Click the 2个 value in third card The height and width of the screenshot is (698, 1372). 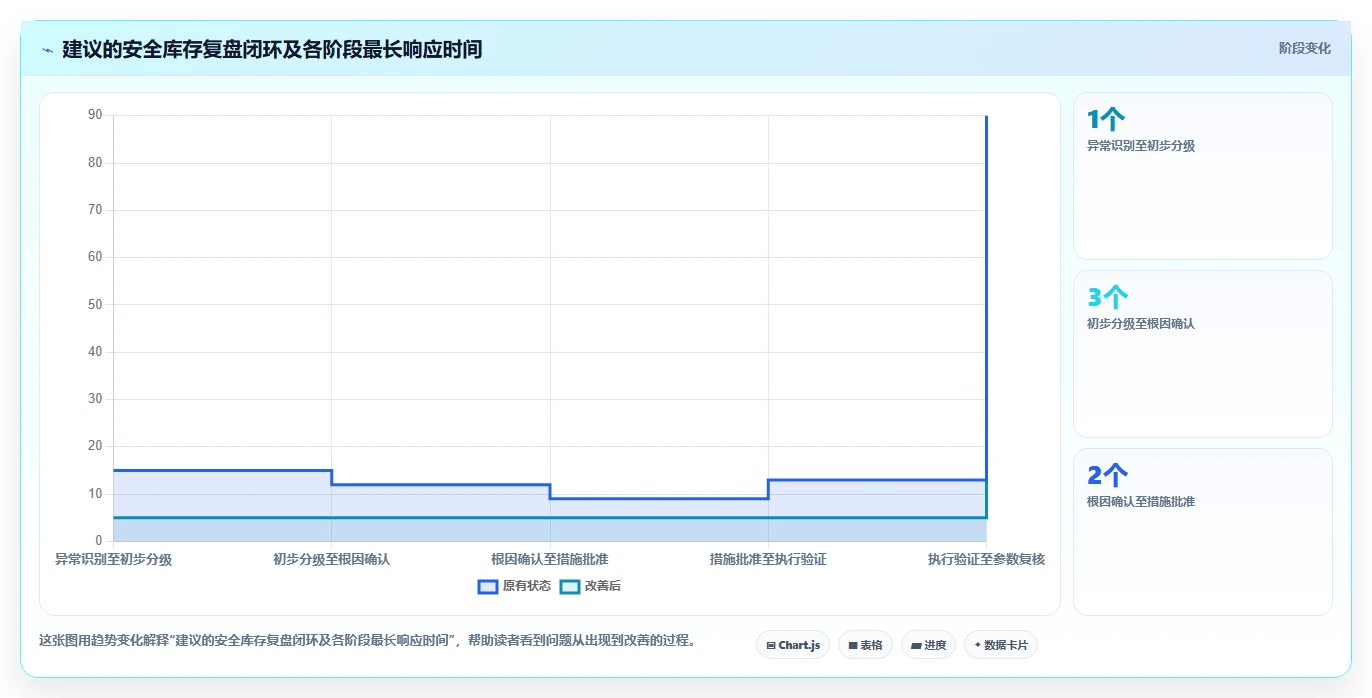pos(1107,476)
